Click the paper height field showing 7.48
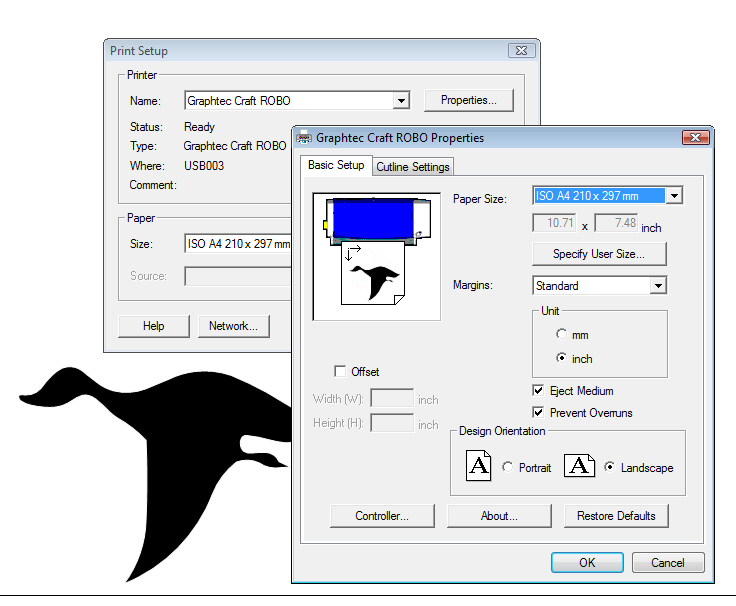The width and height of the screenshot is (736, 606). point(616,223)
